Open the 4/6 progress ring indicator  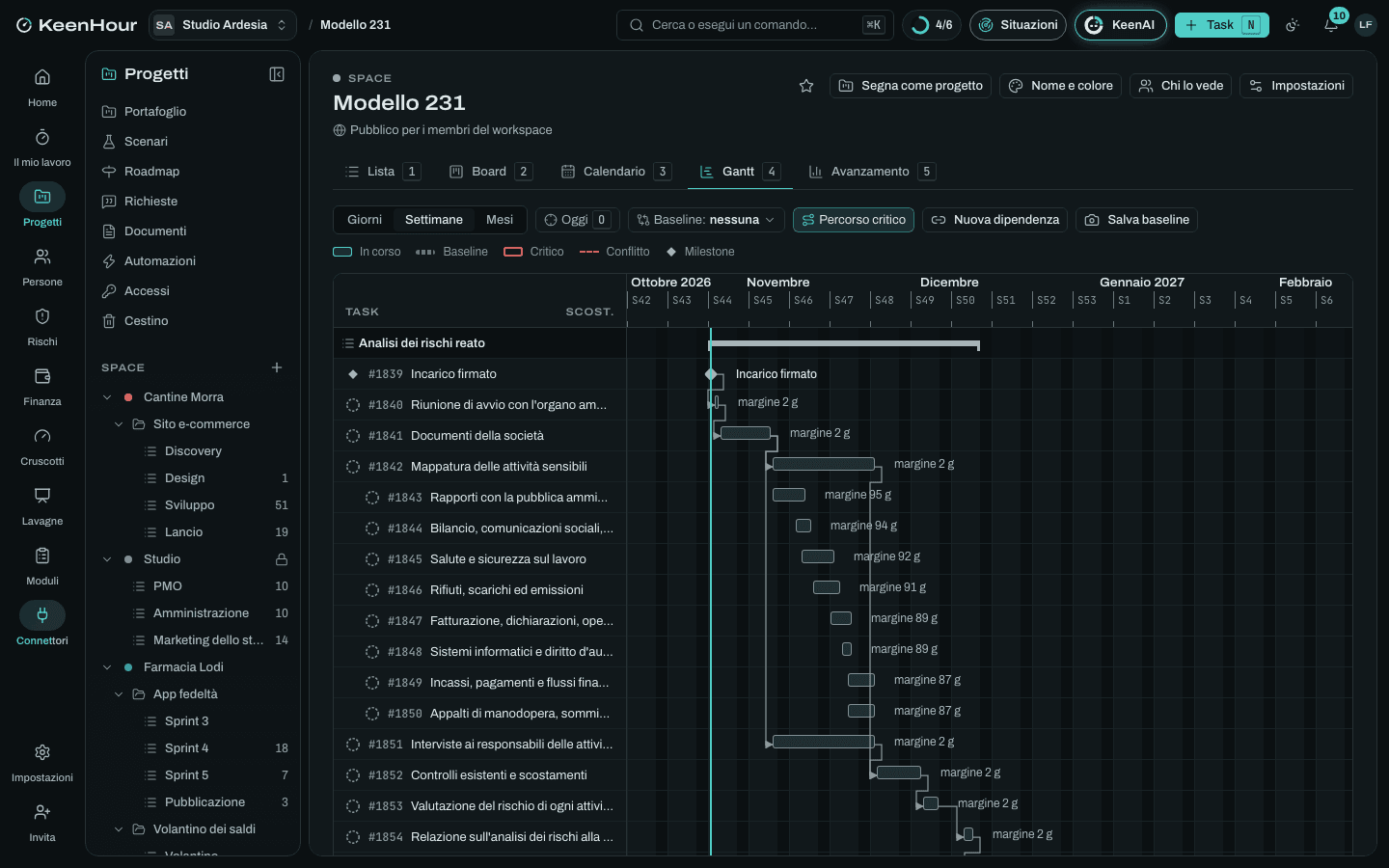[x=932, y=25]
